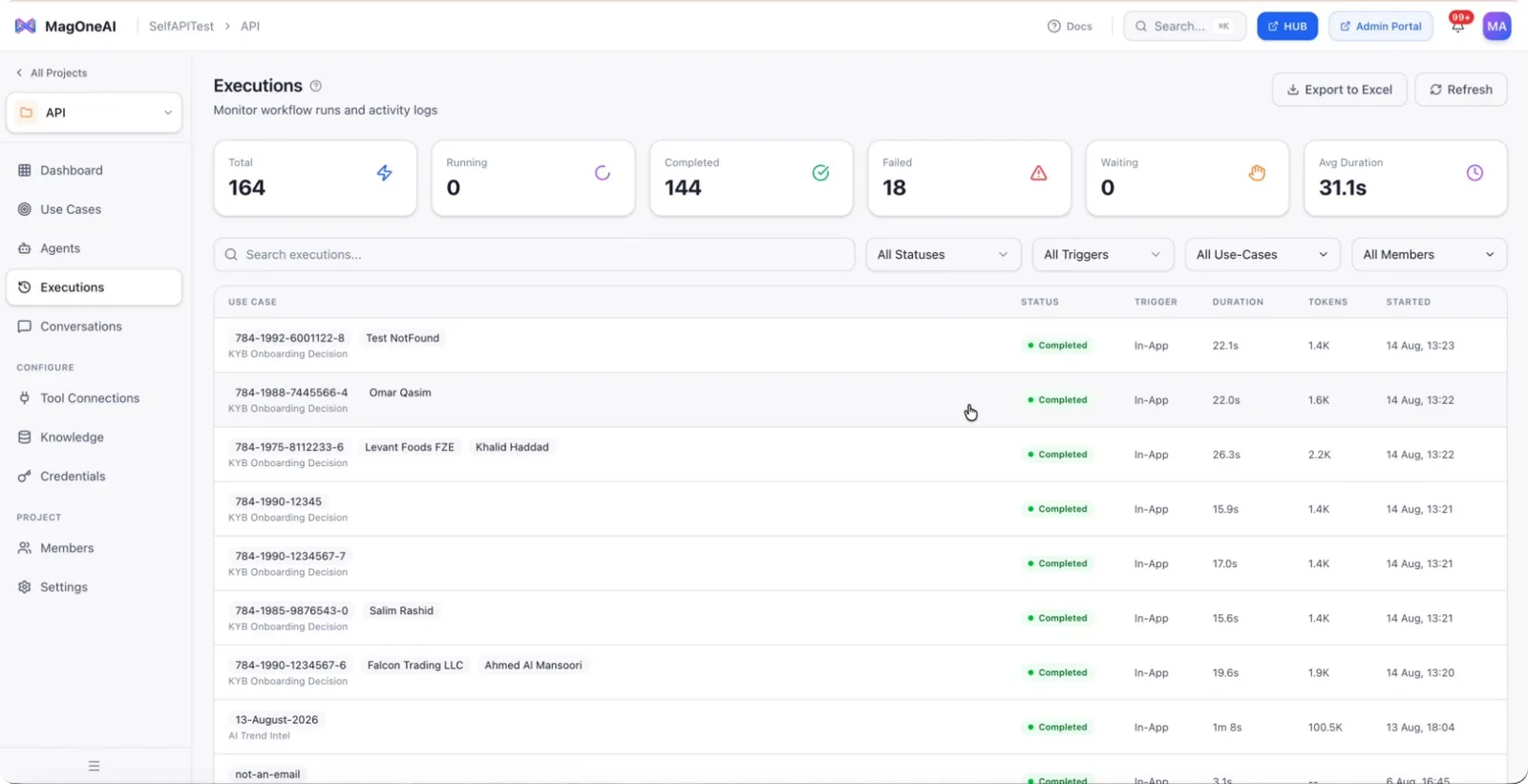This screenshot has width=1528, height=784.
Task: Click the Docs help link
Action: tap(1070, 26)
